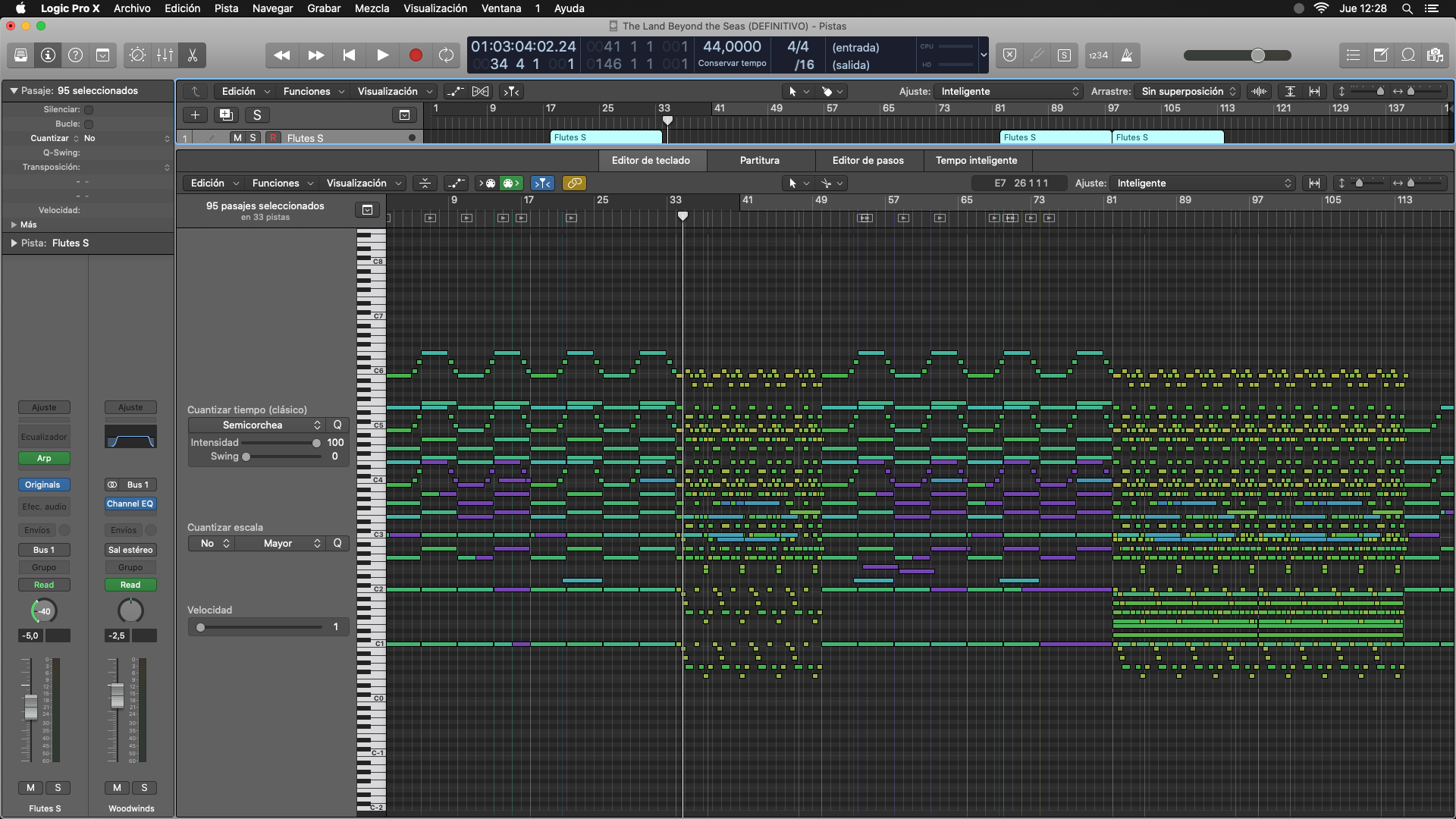Viewport: 1456px width, 819px height.
Task: Switch to the Partitura tab
Action: pos(760,161)
